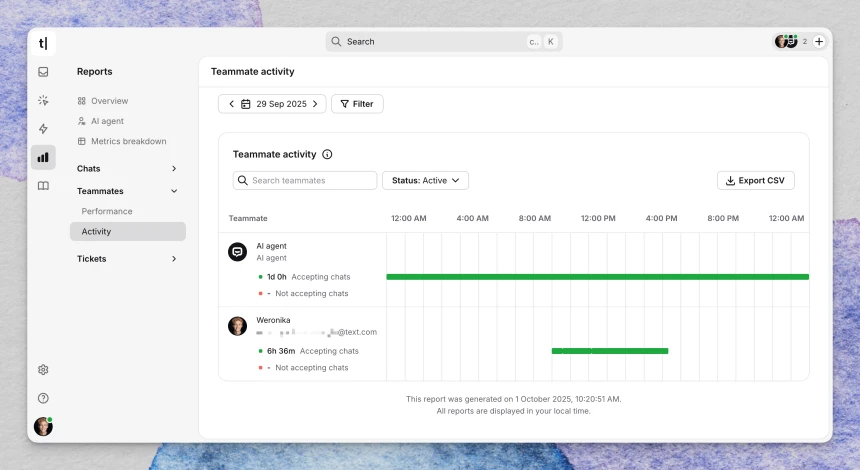
Task: Click the '1d 0h' accepting chats value
Action: [x=276, y=277]
